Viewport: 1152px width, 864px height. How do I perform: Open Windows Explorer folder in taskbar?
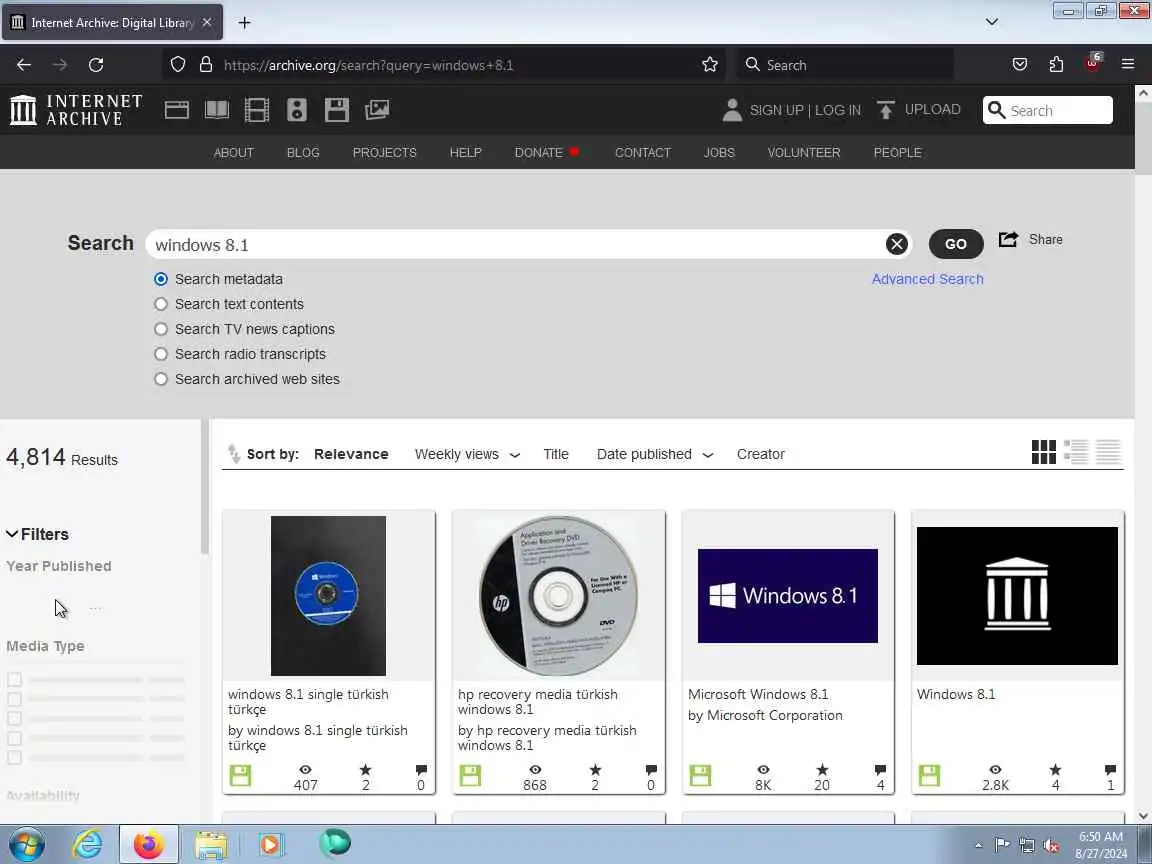pyautogui.click(x=211, y=844)
